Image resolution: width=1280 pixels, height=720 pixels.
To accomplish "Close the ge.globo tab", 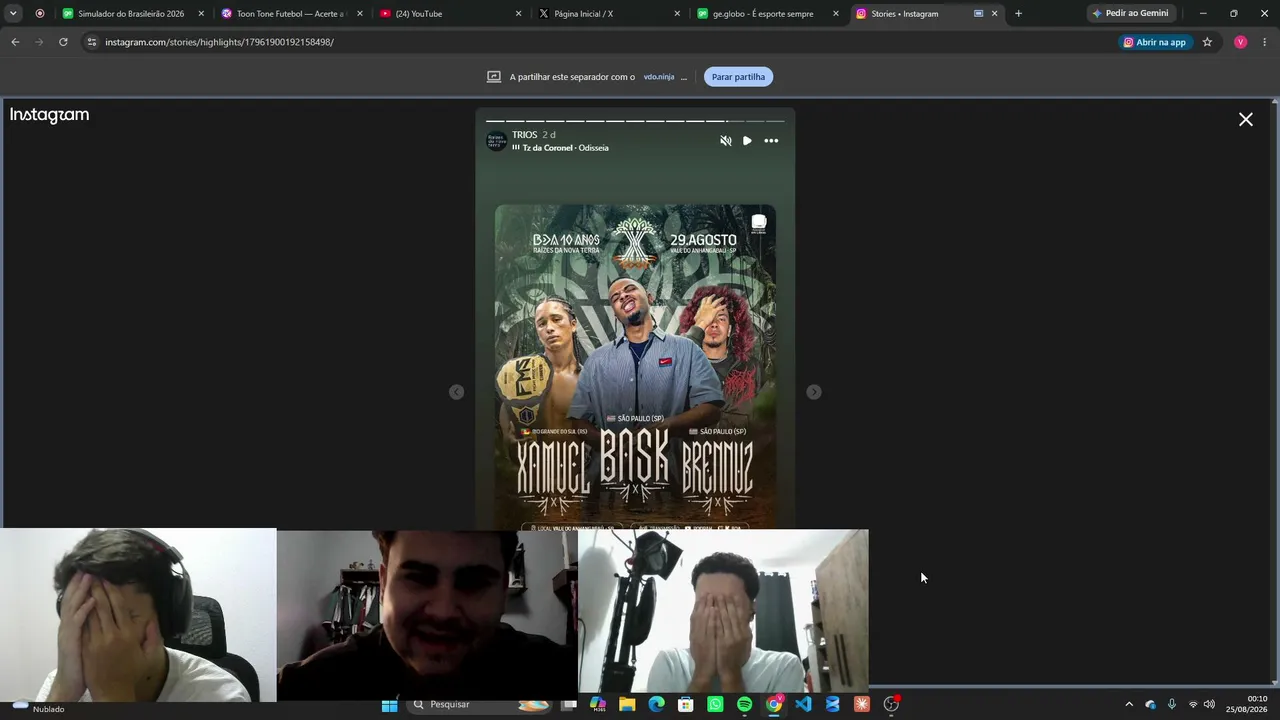I will 835,14.
